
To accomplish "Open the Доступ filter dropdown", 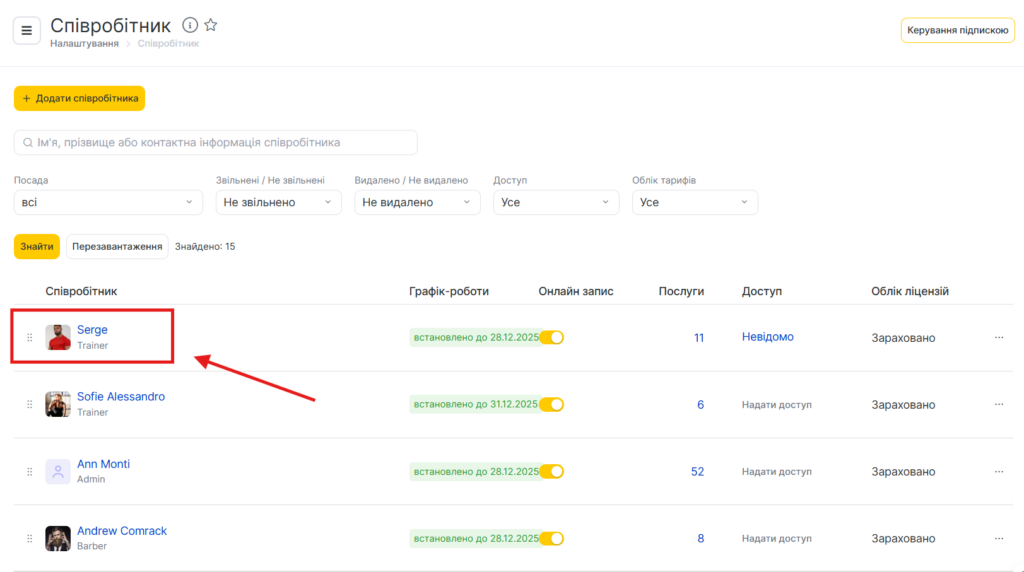I will pos(556,202).
